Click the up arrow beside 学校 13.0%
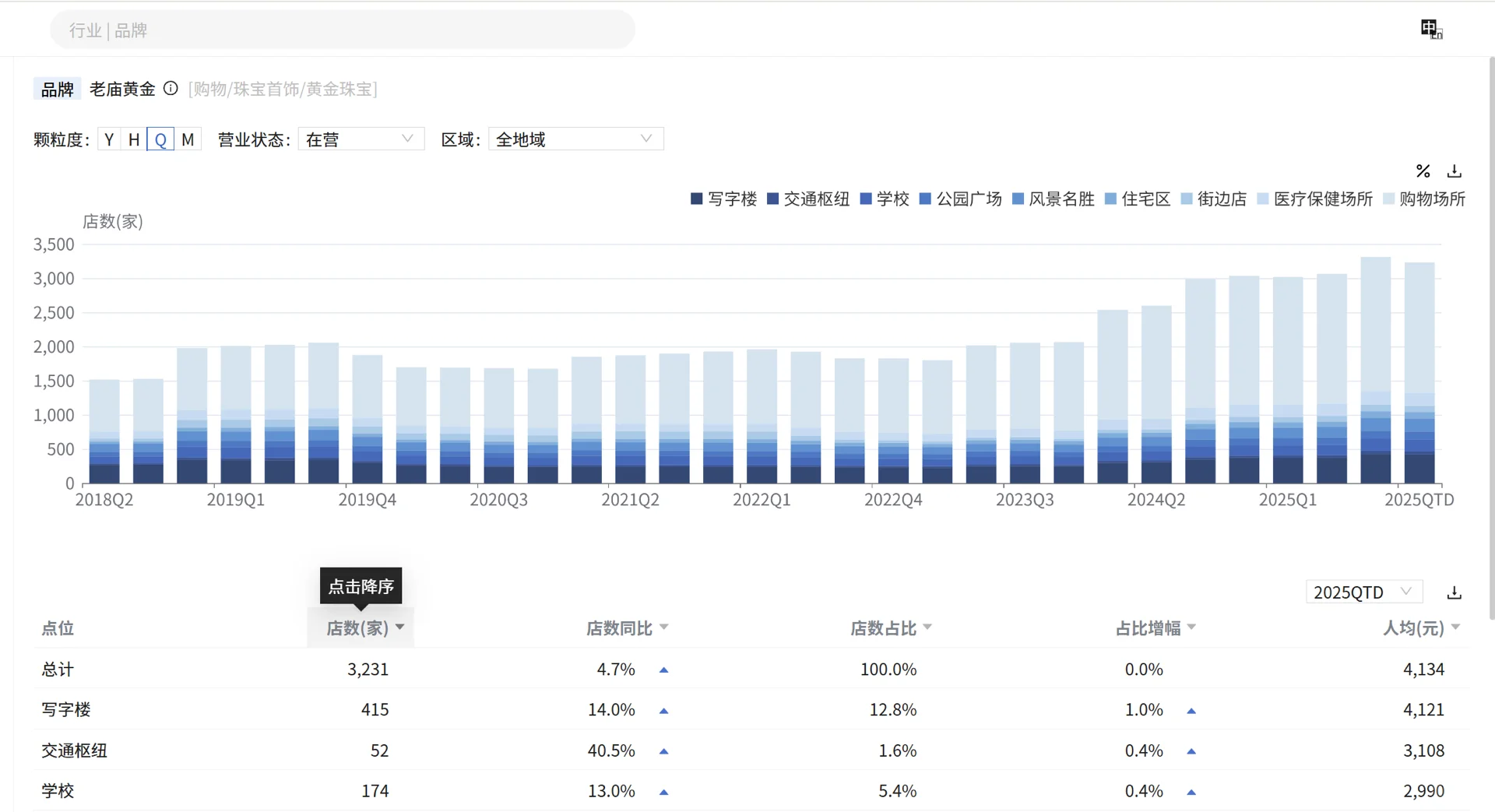 pos(663,792)
